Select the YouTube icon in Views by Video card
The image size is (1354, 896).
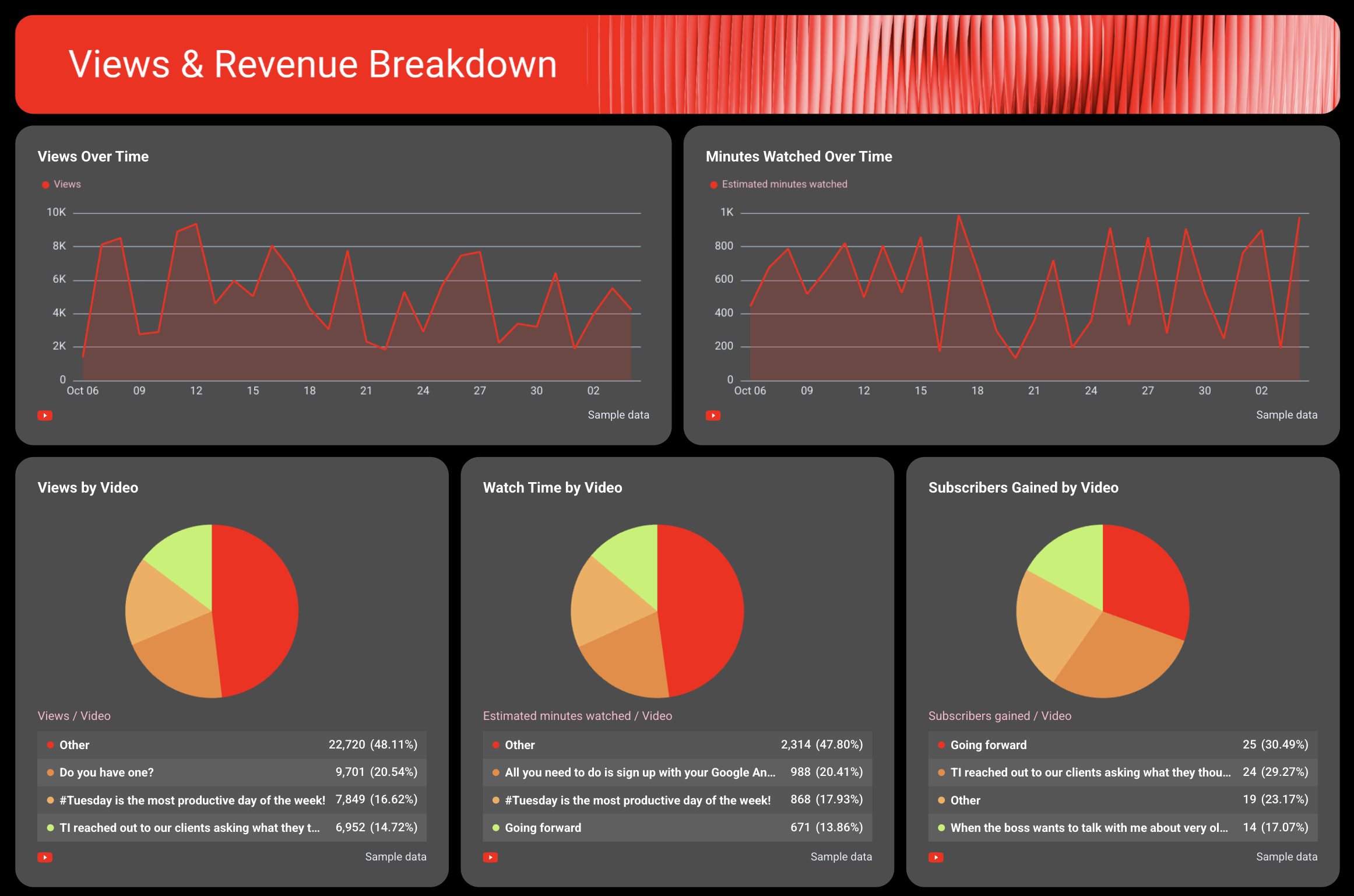[x=45, y=857]
